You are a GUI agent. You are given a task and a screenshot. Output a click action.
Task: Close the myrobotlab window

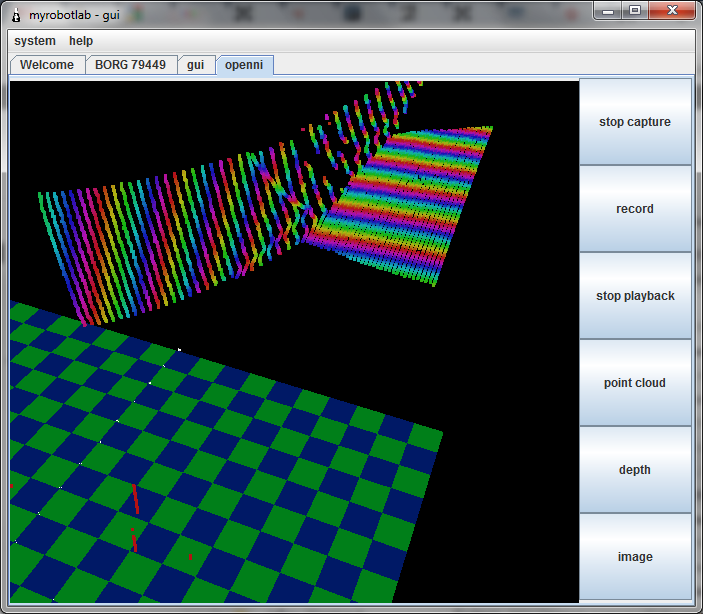(670, 10)
